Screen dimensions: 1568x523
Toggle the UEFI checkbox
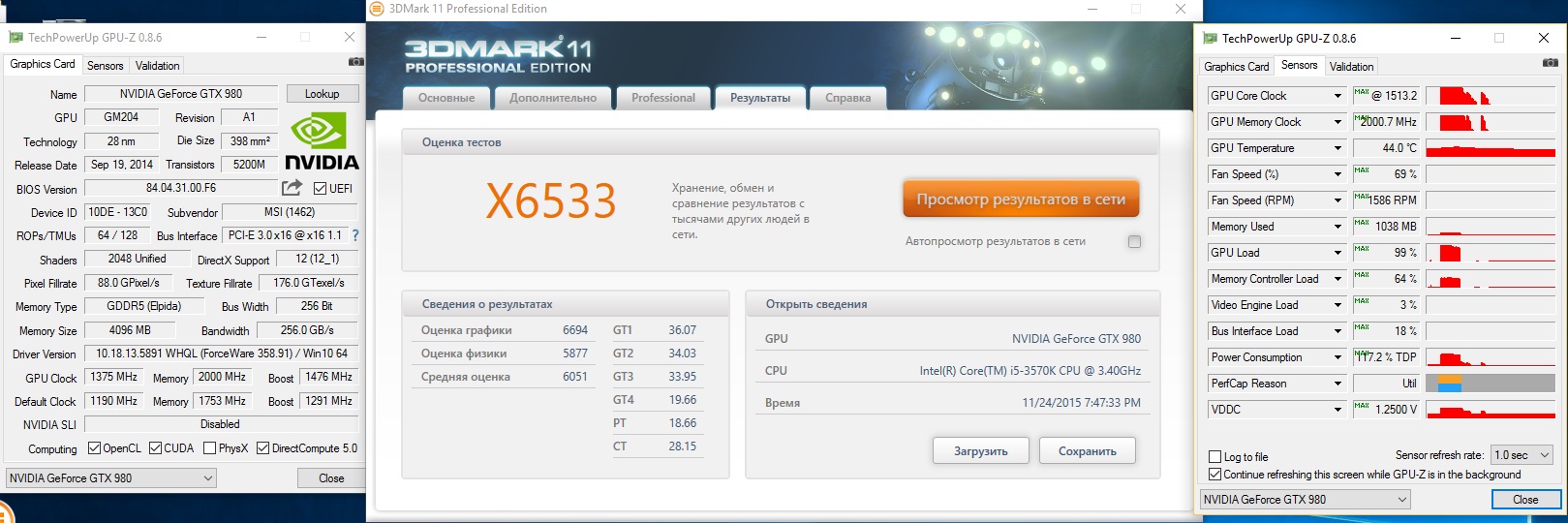320,188
